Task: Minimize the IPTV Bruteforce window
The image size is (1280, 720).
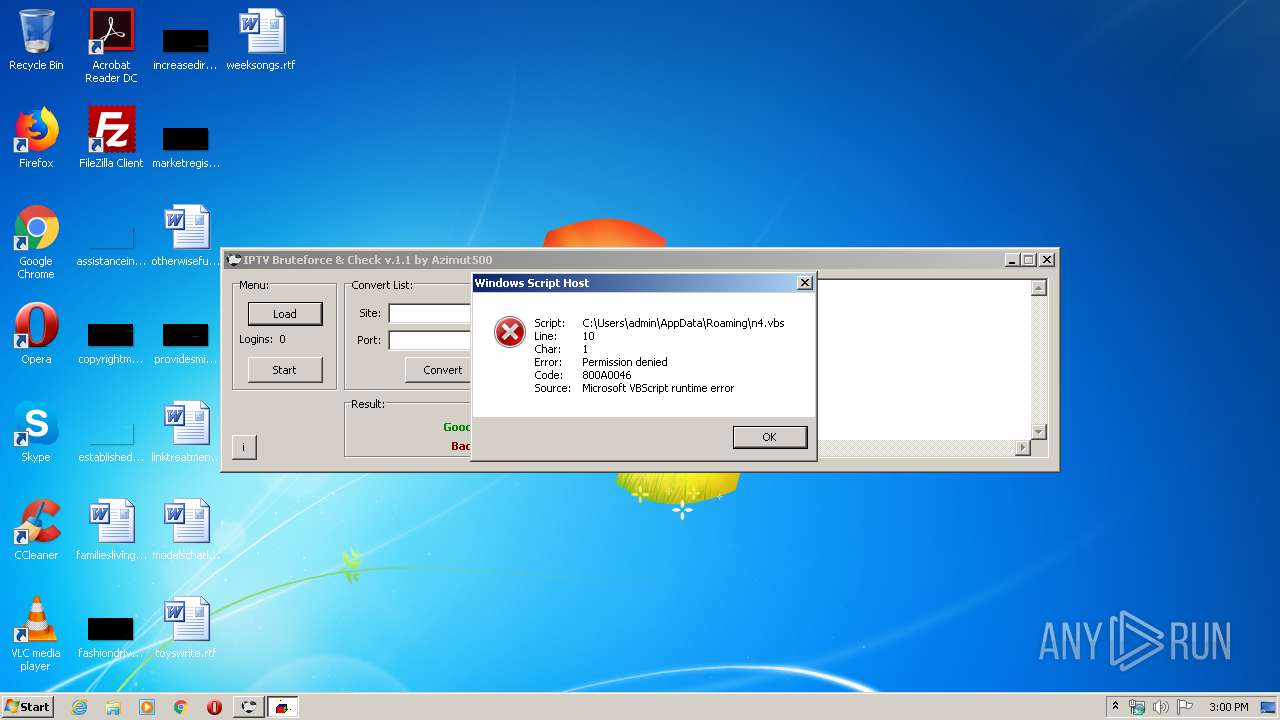Action: click(x=1012, y=260)
